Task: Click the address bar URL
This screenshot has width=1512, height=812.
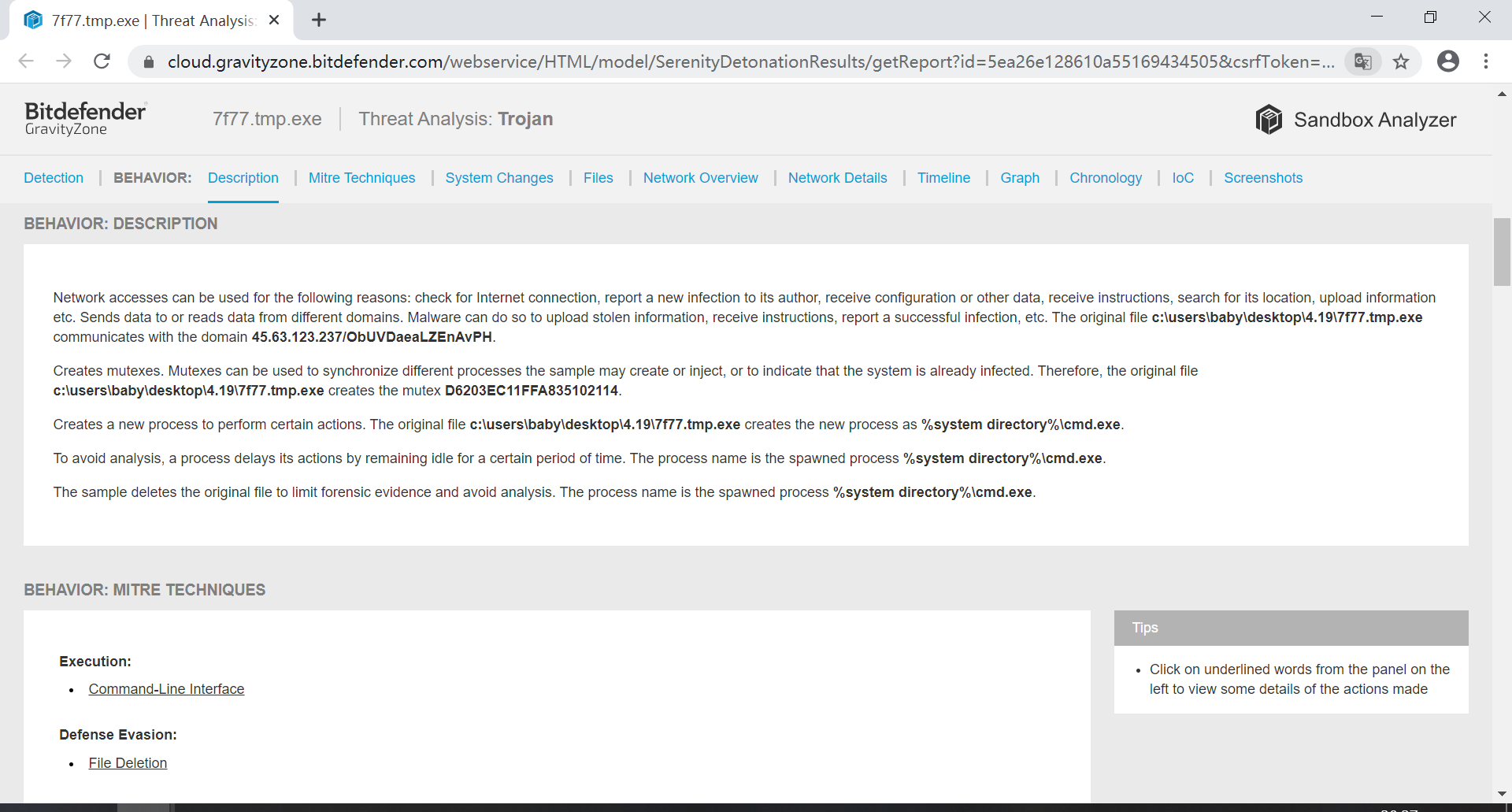Action: [x=750, y=61]
